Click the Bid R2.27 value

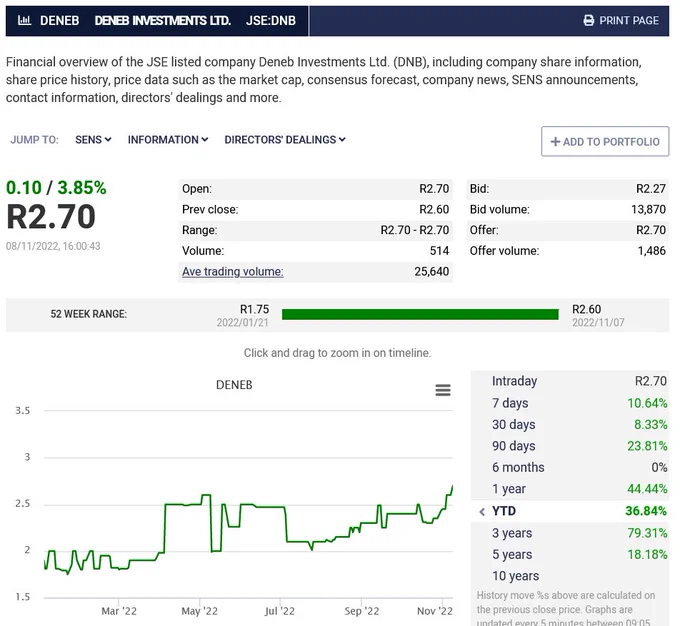pyautogui.click(x=651, y=189)
